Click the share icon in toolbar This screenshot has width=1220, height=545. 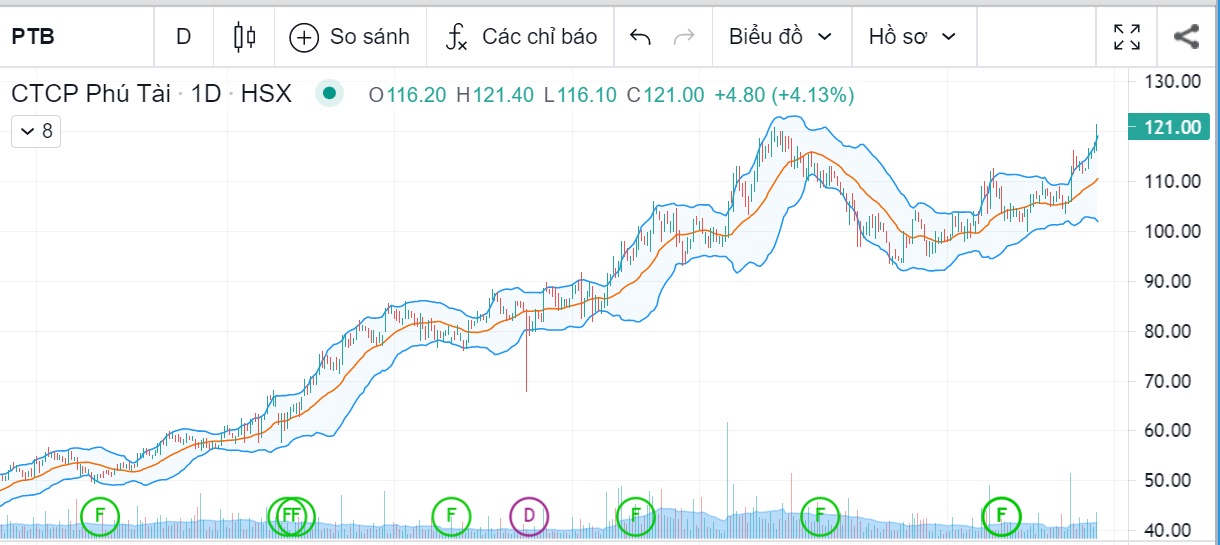[1186, 37]
